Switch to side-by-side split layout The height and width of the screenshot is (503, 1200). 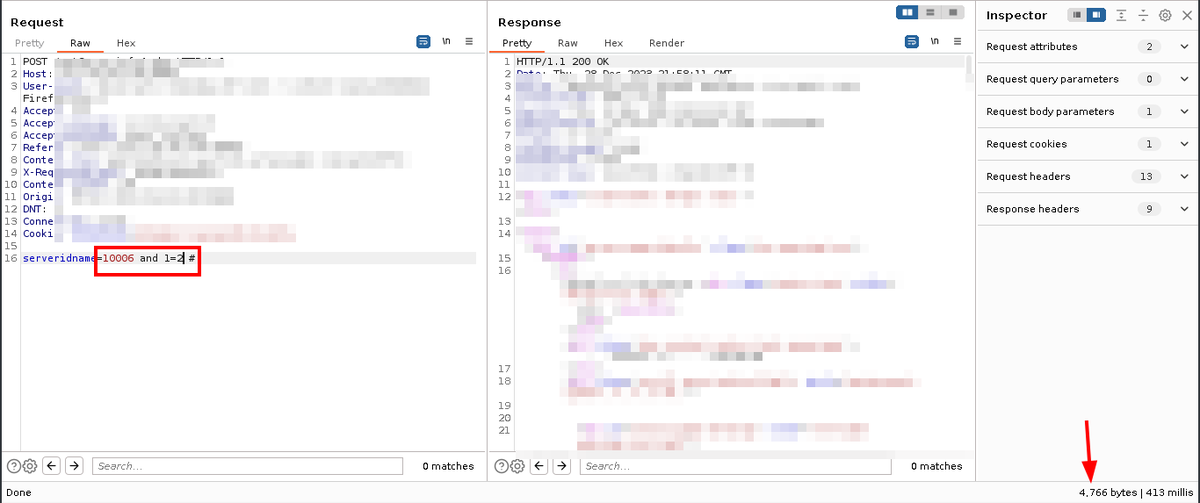point(908,12)
